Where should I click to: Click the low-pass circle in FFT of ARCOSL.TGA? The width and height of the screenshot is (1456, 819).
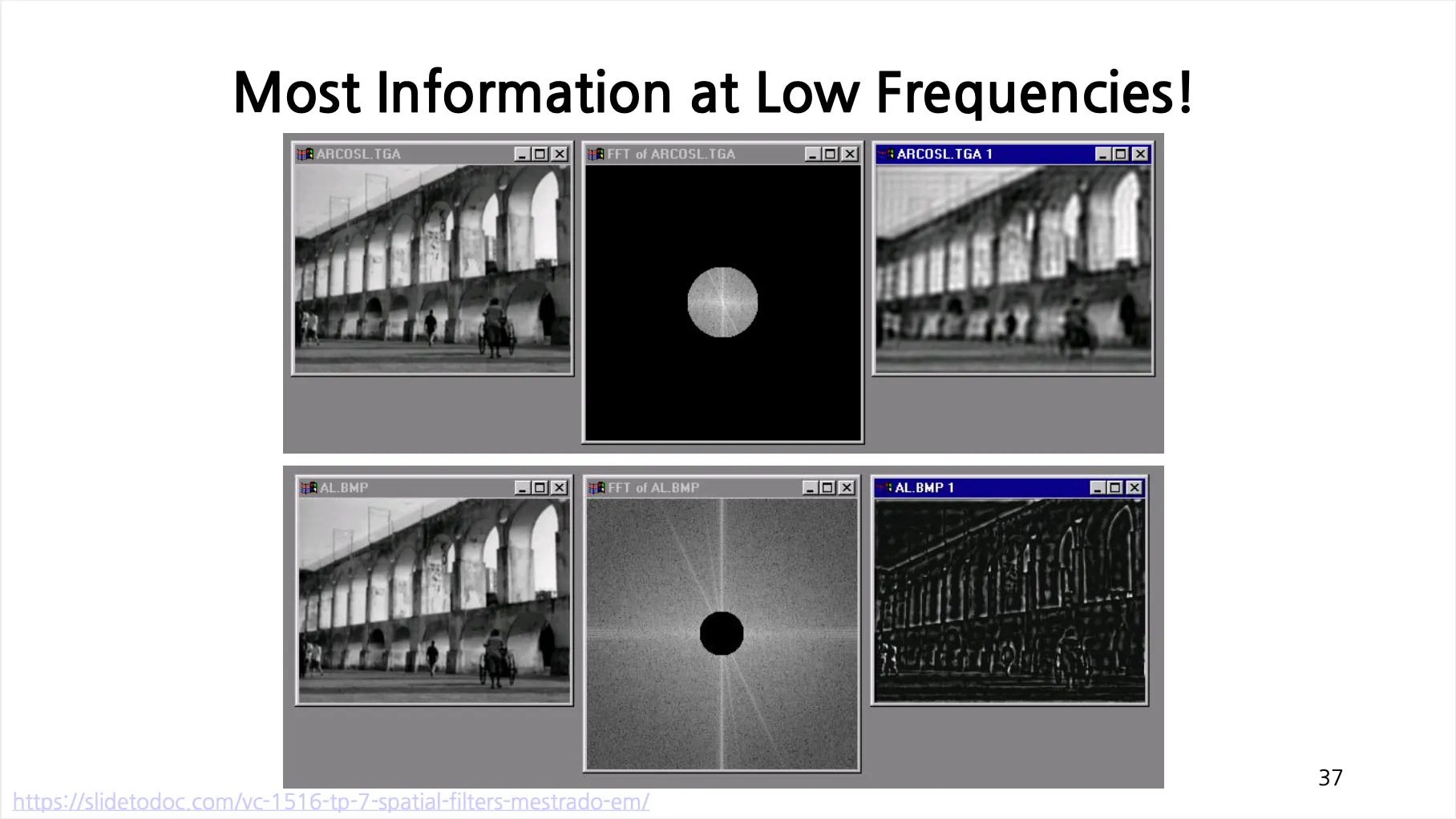tap(722, 302)
